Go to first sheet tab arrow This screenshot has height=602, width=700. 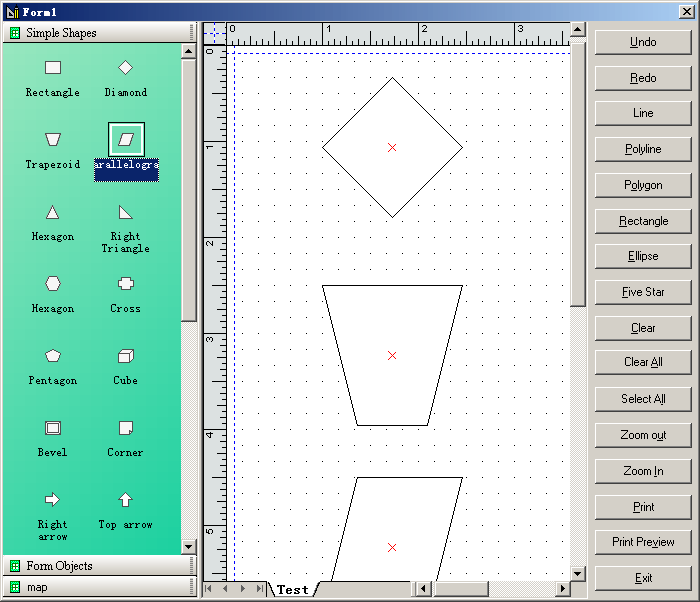pyautogui.click(x=208, y=589)
